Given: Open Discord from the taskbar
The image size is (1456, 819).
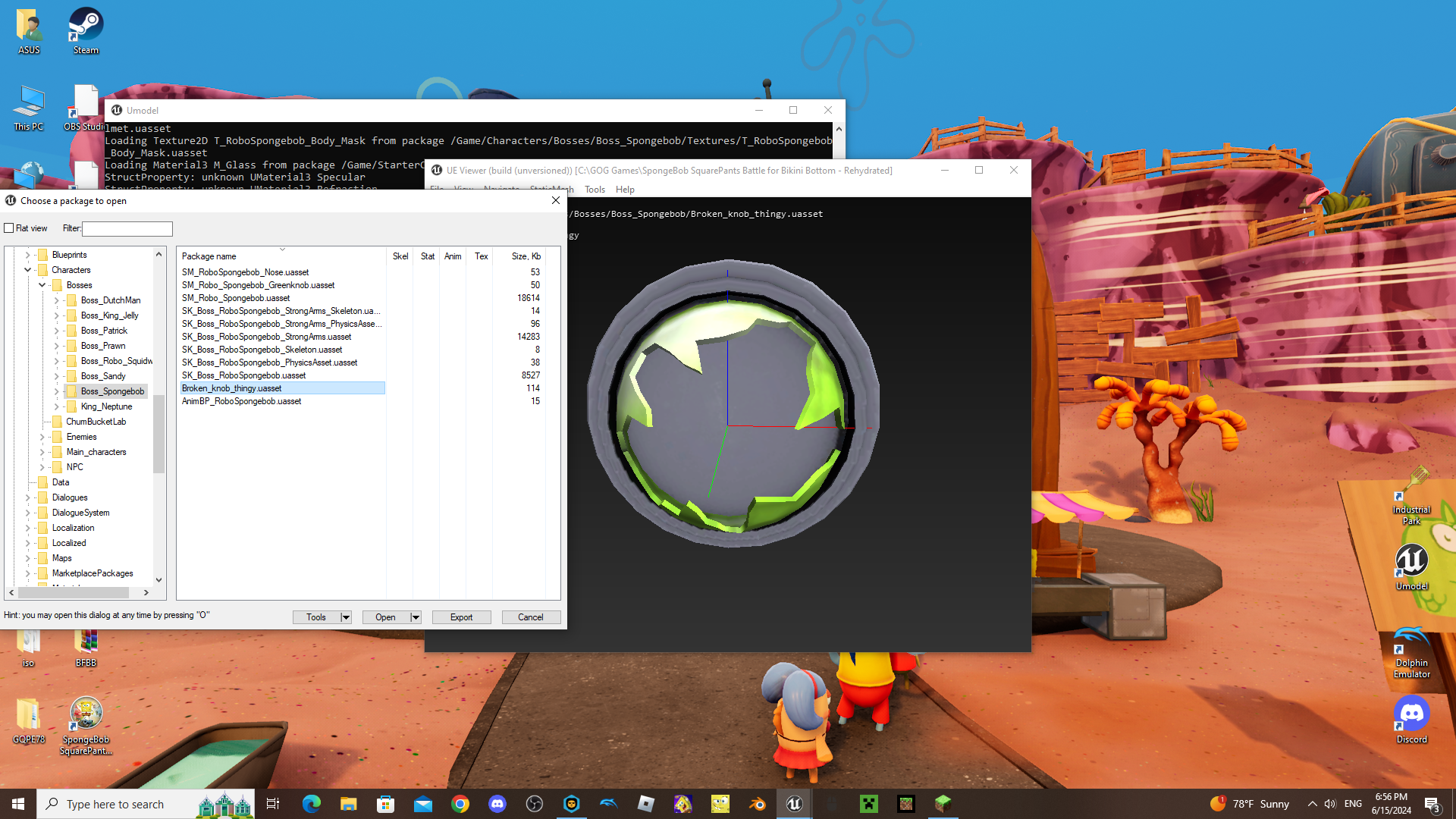Looking at the screenshot, I should [497, 804].
